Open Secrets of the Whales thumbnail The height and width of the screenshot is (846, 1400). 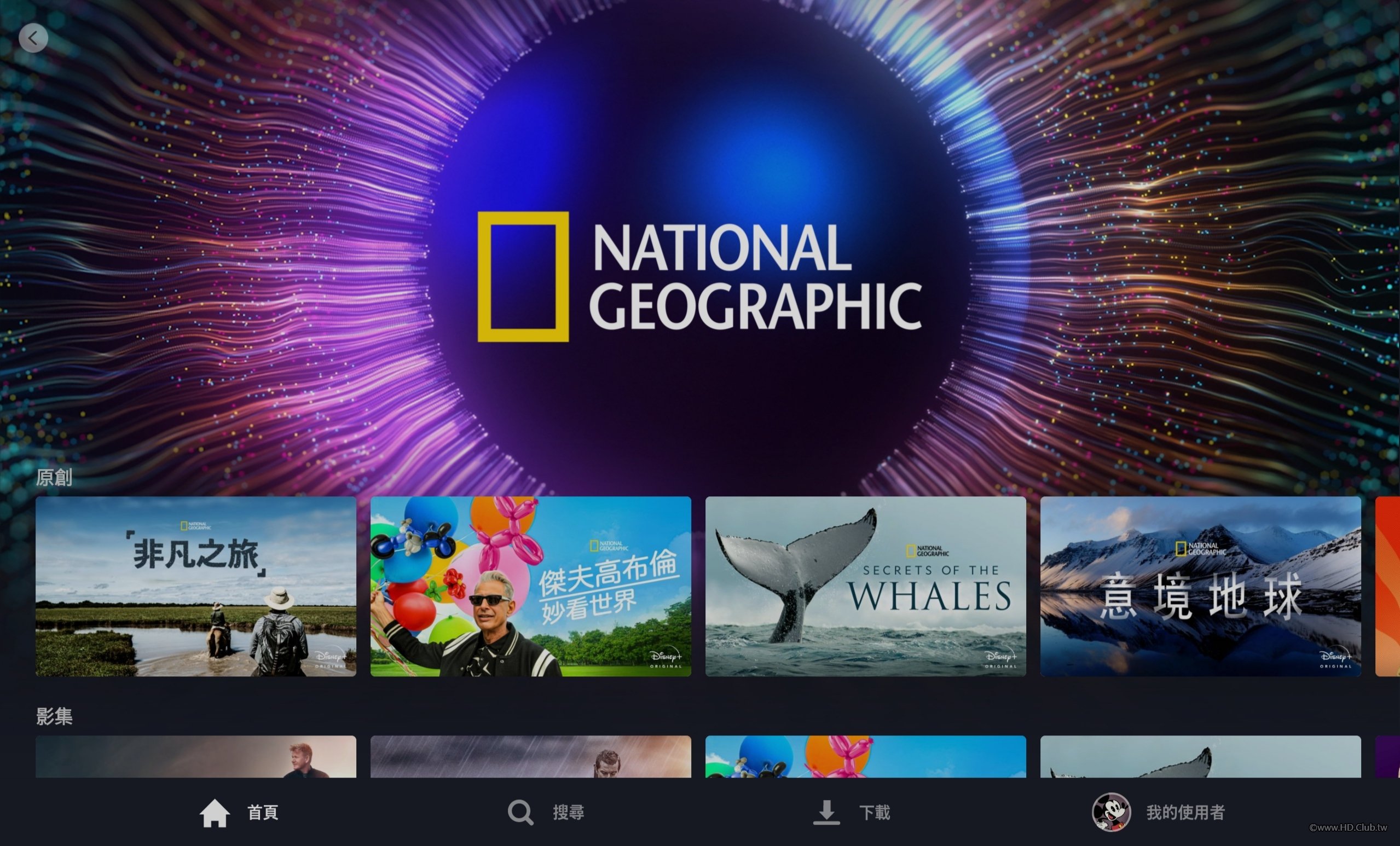[865, 587]
